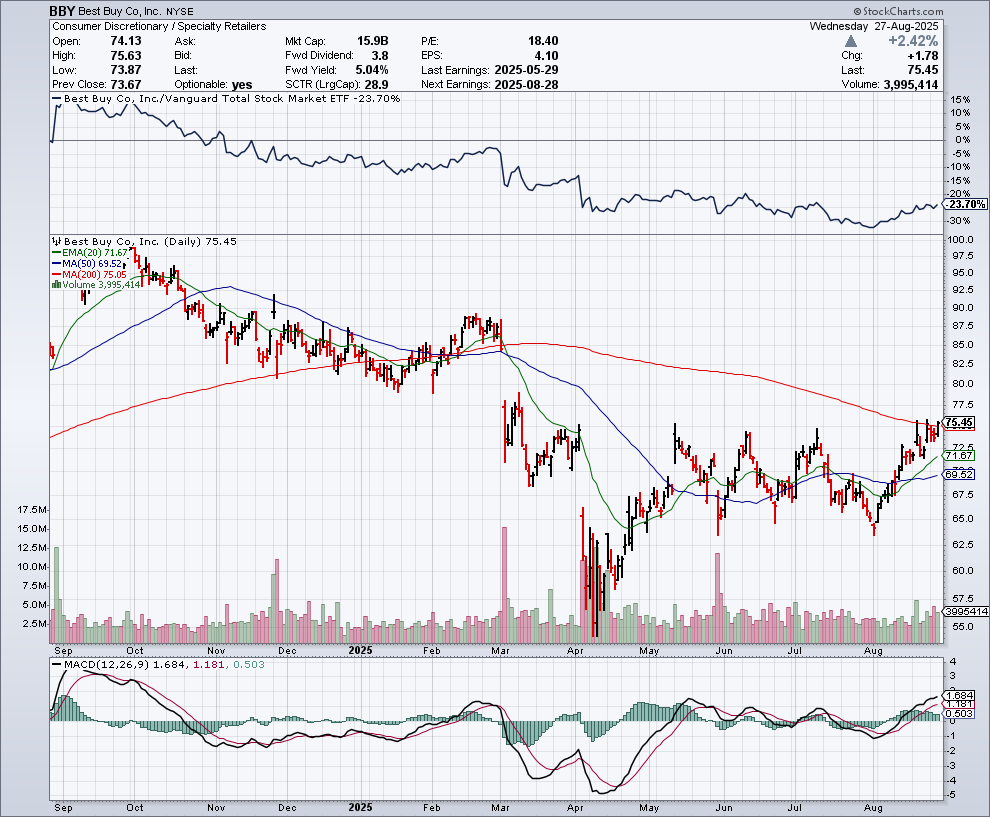Click the red MA(200) legend line swatch
Image resolution: width=990 pixels, height=817 pixels.
click(x=56, y=274)
